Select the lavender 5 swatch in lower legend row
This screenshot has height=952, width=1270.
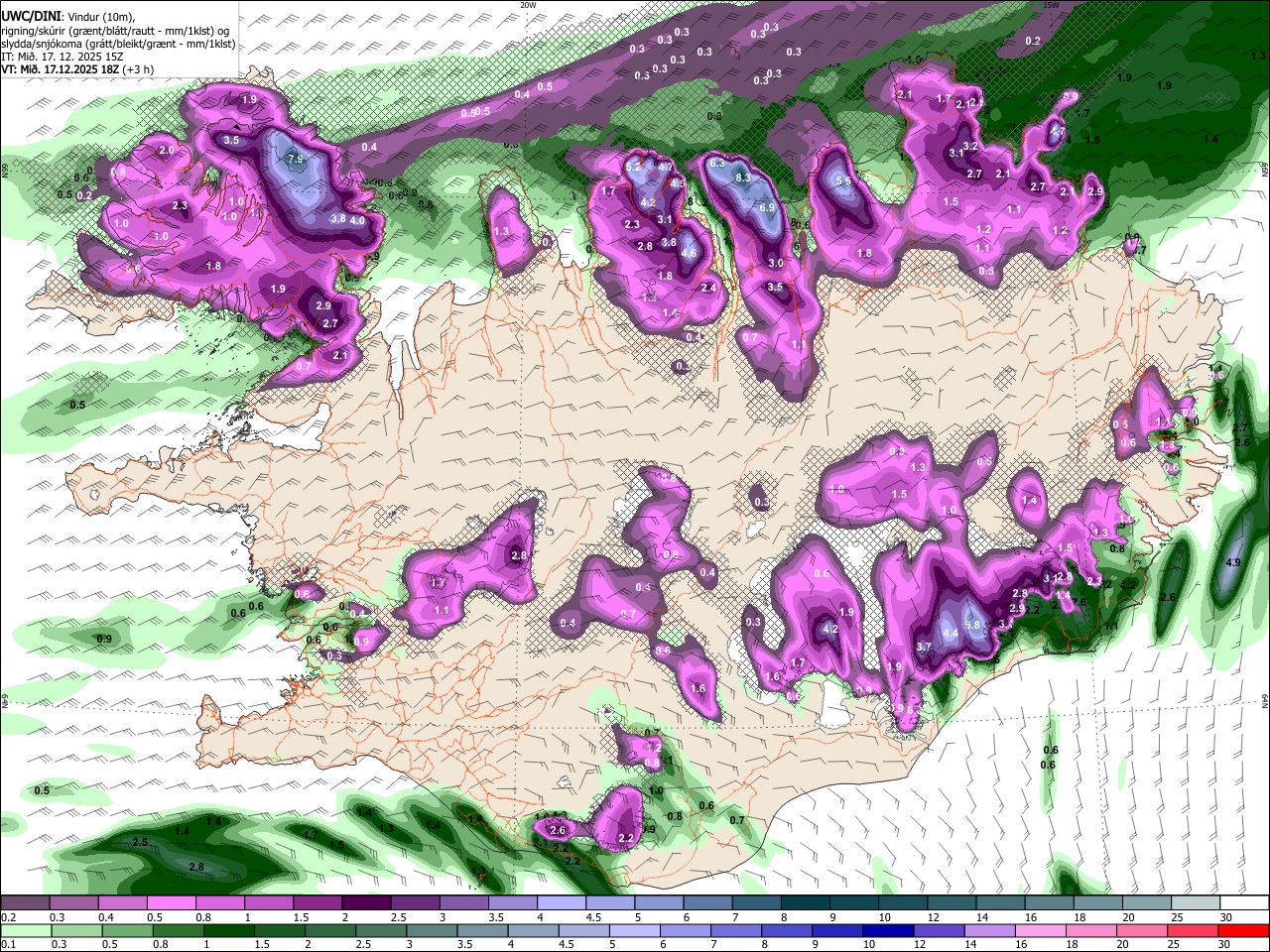pyautogui.click(x=635, y=930)
